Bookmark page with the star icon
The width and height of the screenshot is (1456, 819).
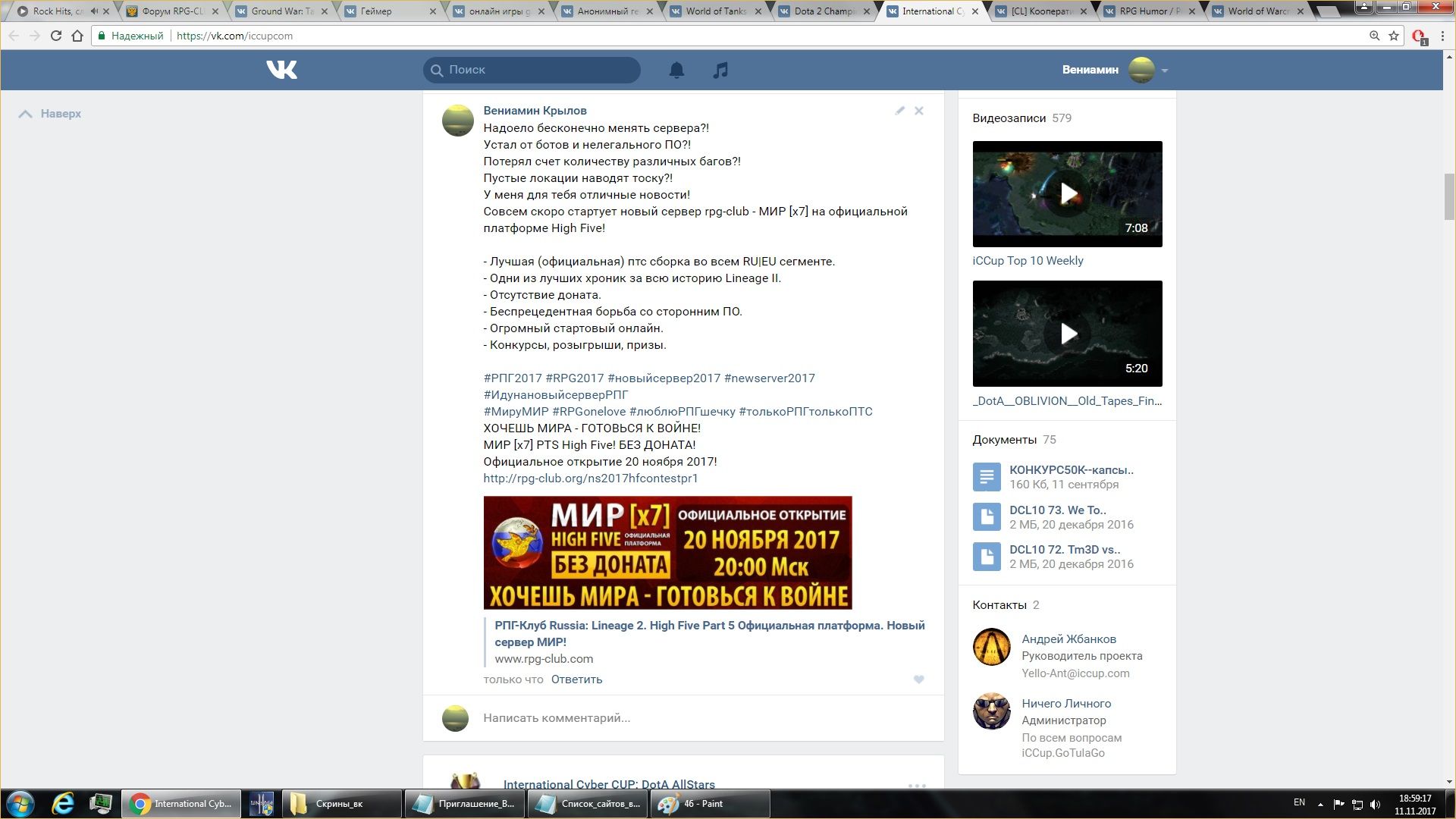(x=1394, y=36)
